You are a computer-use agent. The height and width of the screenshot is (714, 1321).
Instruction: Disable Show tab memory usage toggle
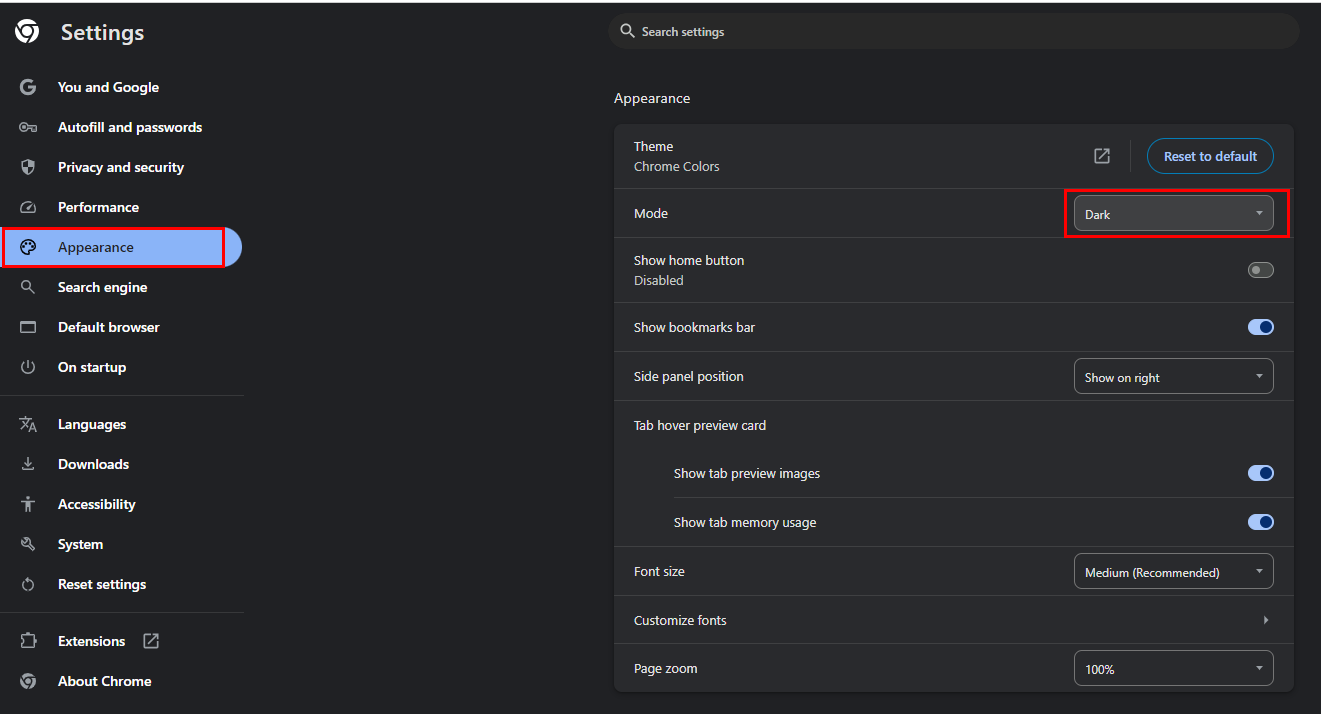pyautogui.click(x=1260, y=522)
